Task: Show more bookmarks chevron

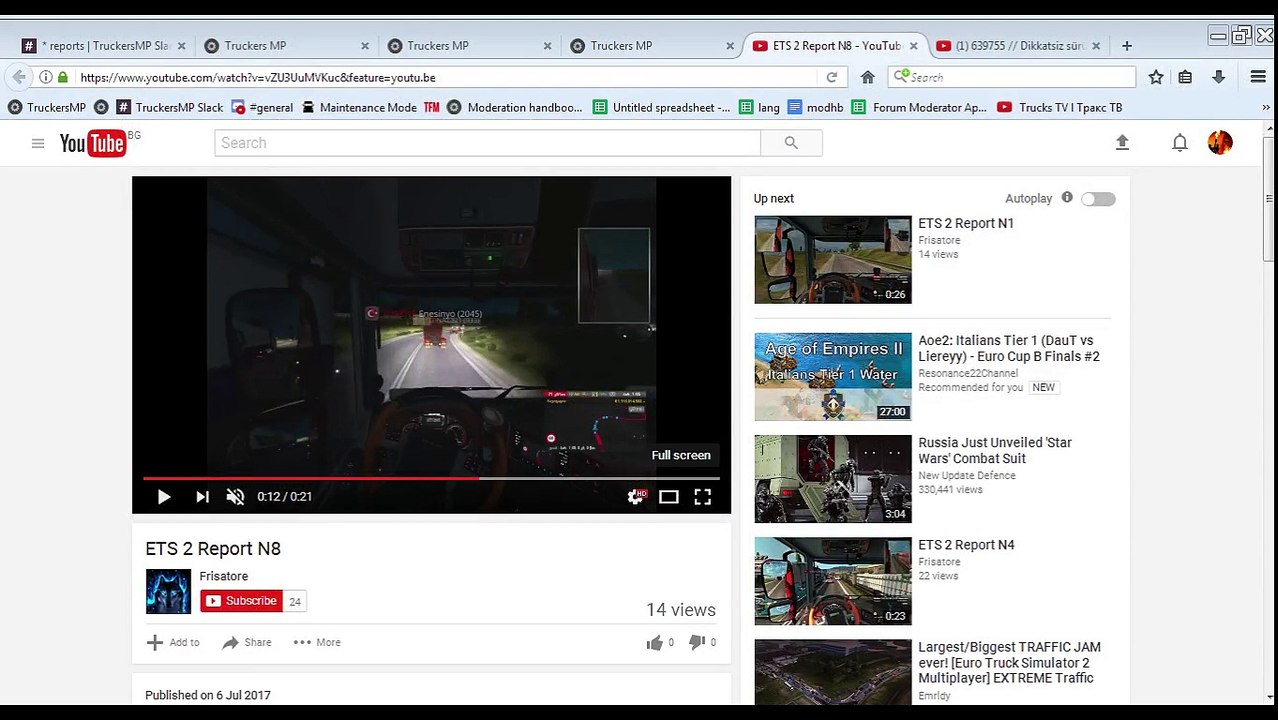Action: (1266, 107)
